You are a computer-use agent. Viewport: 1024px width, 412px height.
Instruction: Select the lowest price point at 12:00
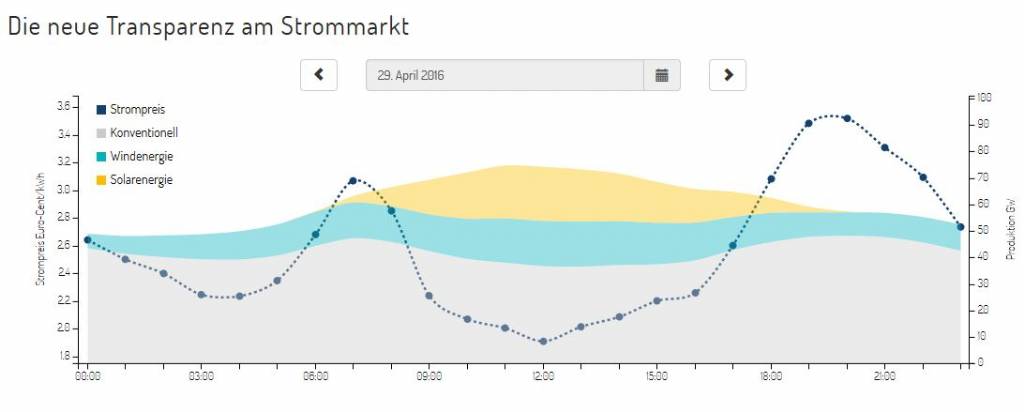(x=543, y=342)
